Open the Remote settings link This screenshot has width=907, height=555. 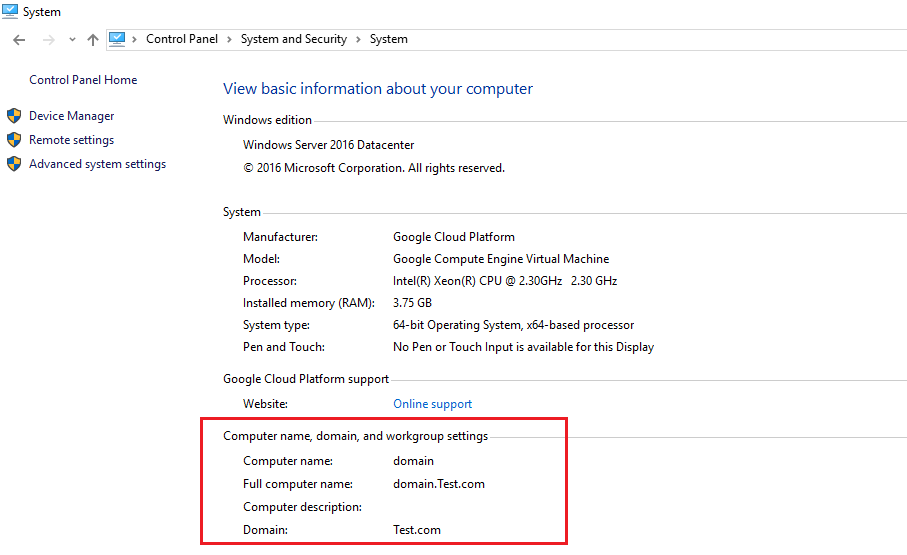pos(71,140)
